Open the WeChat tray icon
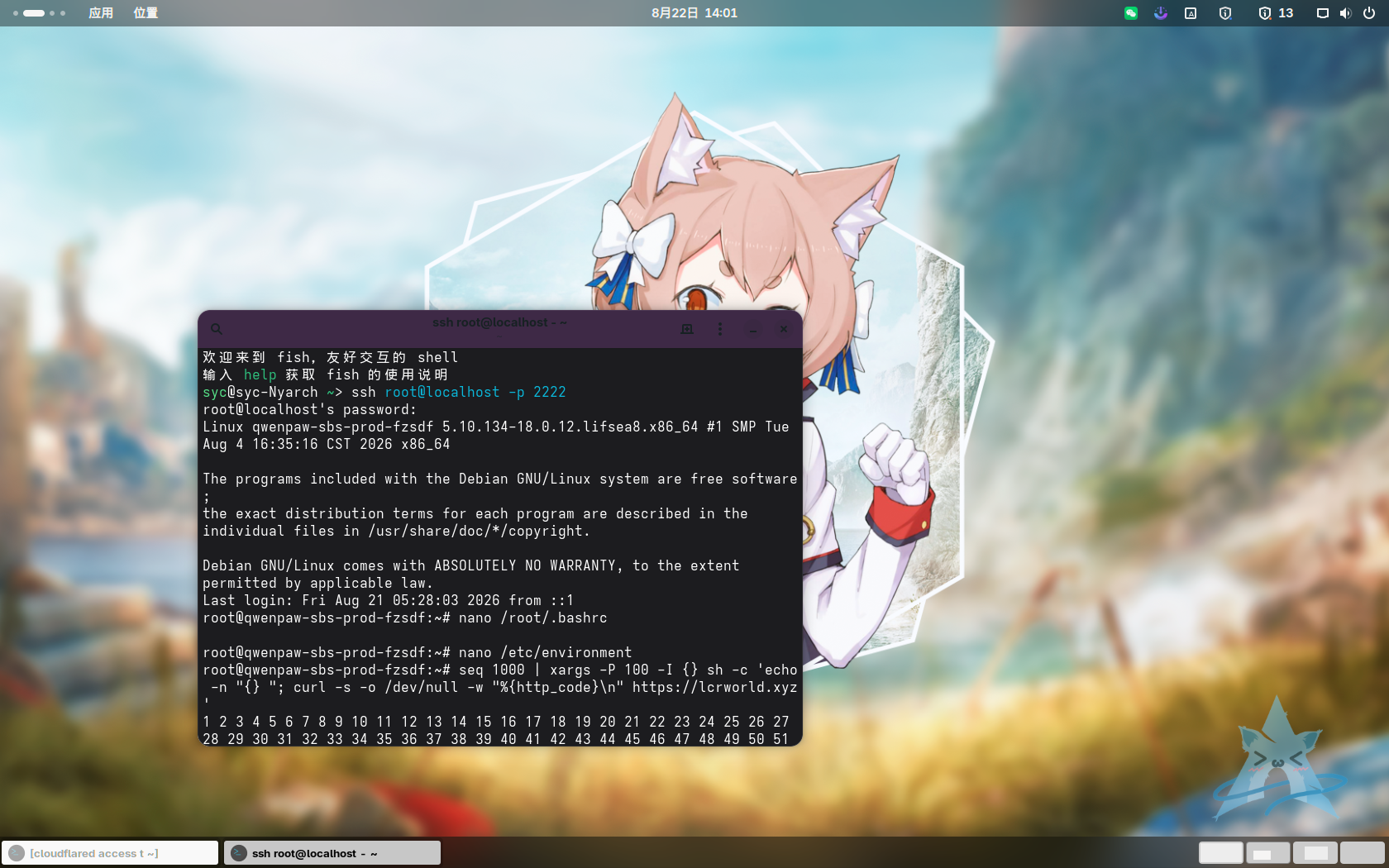 pyautogui.click(x=1130, y=13)
